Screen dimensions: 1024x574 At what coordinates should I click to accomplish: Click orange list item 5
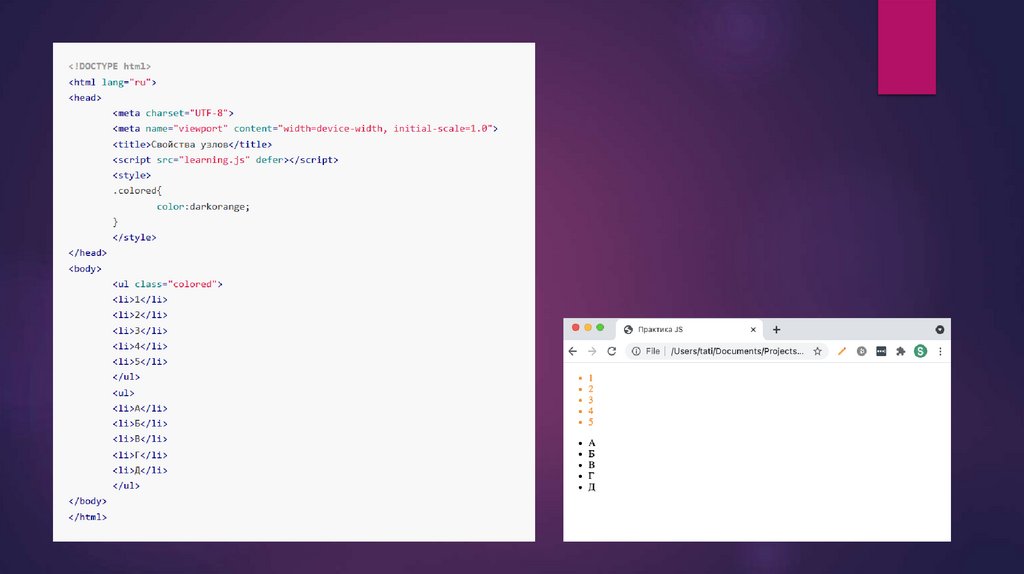[590, 423]
